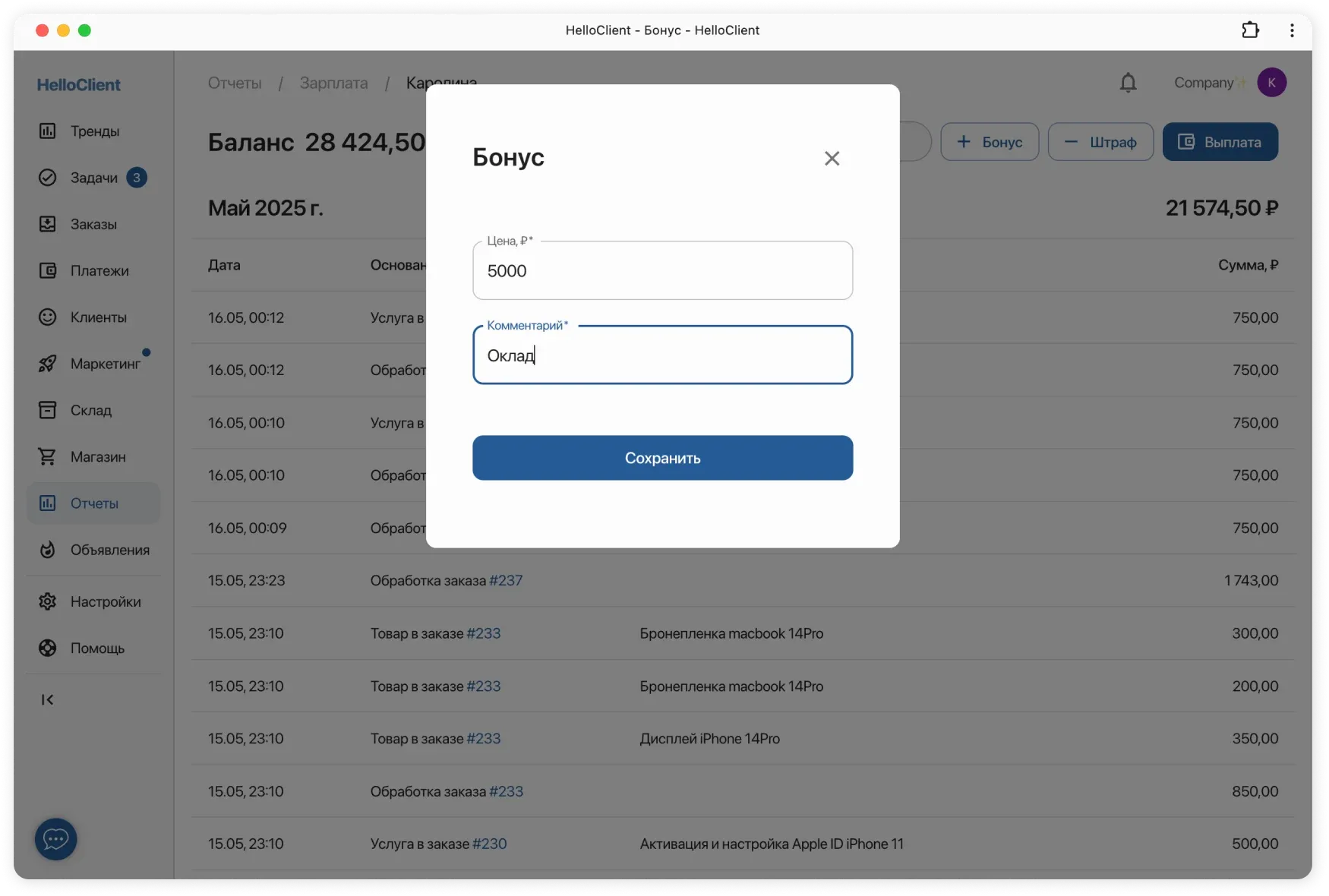Select the Маркетинг rocket icon
Image resolution: width=1329 pixels, height=896 pixels.
tap(48, 364)
